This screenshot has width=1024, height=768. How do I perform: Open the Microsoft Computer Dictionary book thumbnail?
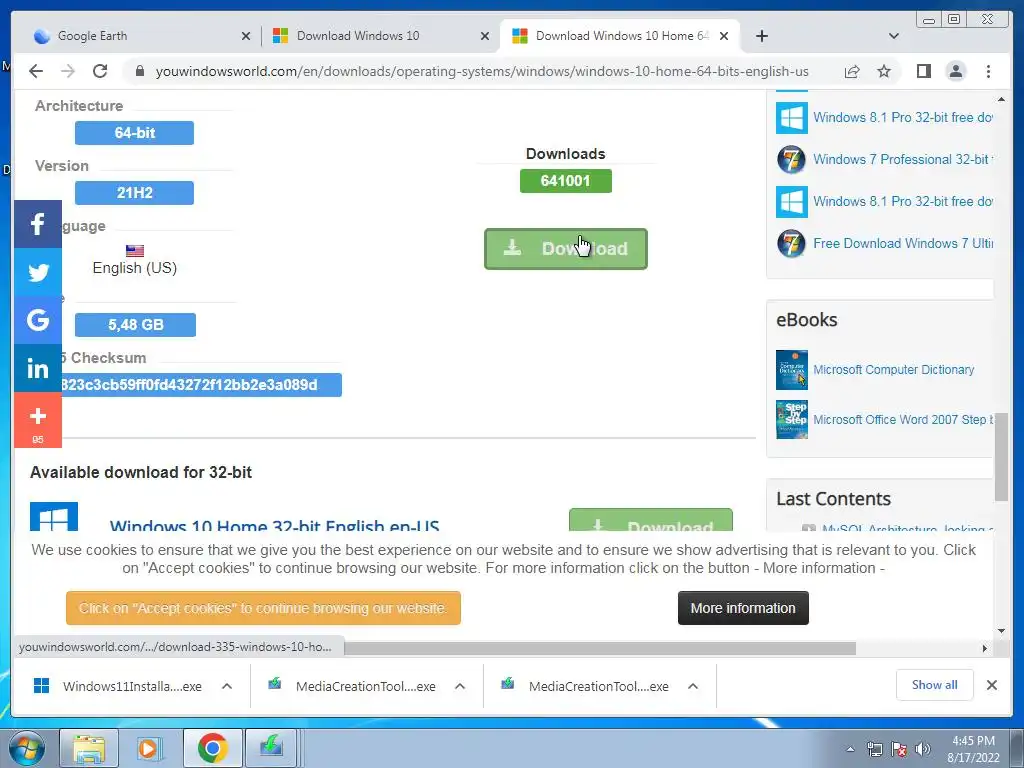(792, 370)
